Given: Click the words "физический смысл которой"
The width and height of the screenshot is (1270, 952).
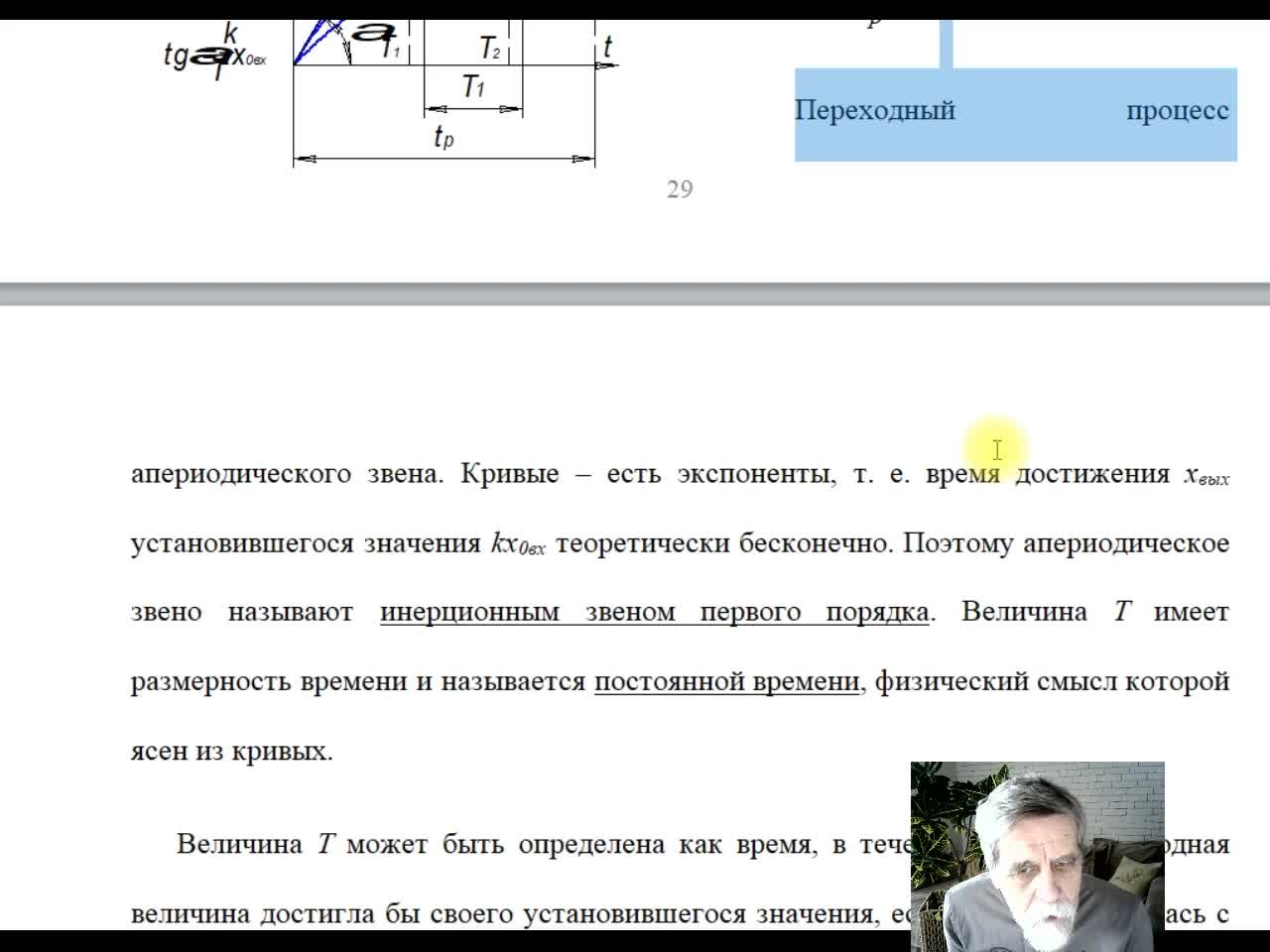Looking at the screenshot, I should [1052, 681].
